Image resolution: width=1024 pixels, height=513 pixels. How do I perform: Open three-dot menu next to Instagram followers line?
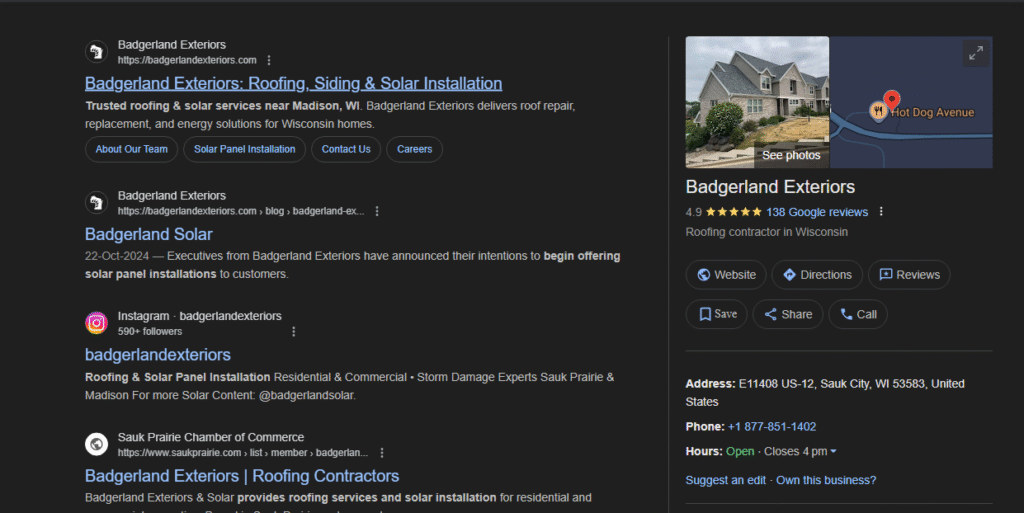coord(293,332)
